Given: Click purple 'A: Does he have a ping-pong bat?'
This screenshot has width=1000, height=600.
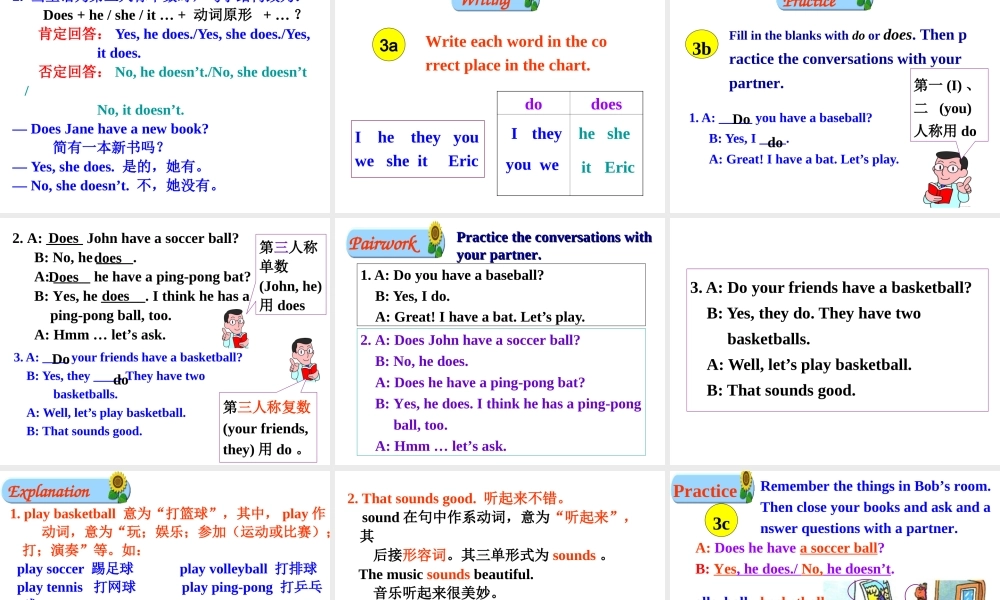Looking at the screenshot, I should point(480,383).
